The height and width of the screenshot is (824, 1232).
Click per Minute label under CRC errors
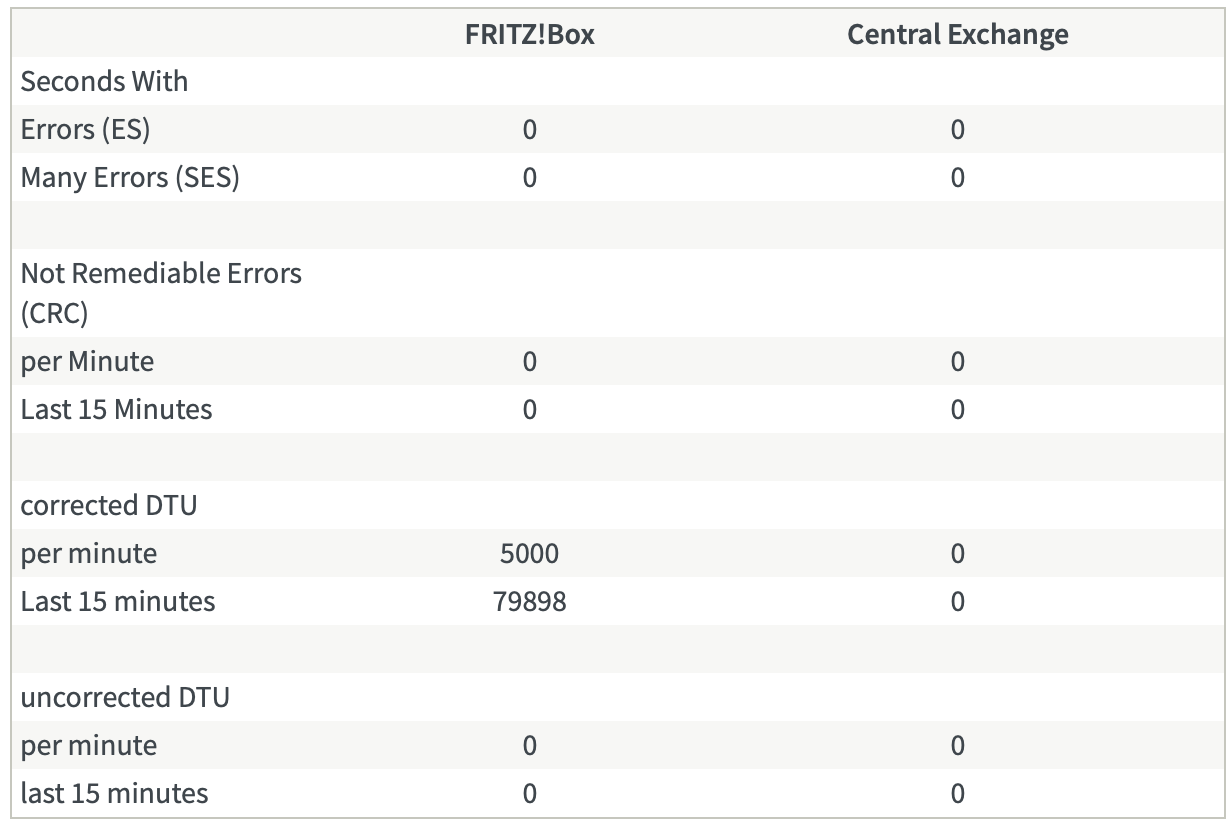87,362
